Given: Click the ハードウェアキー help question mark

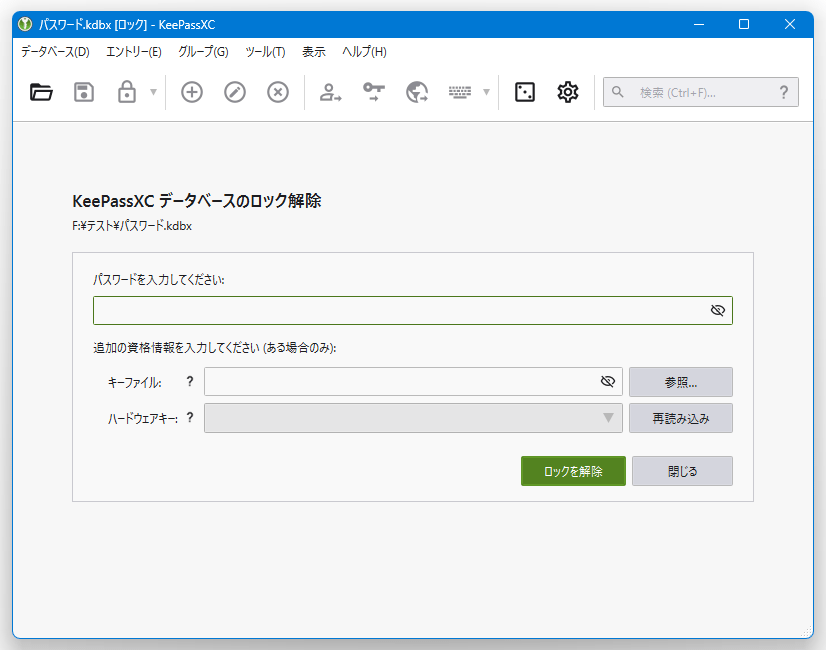Looking at the screenshot, I should pos(190,418).
